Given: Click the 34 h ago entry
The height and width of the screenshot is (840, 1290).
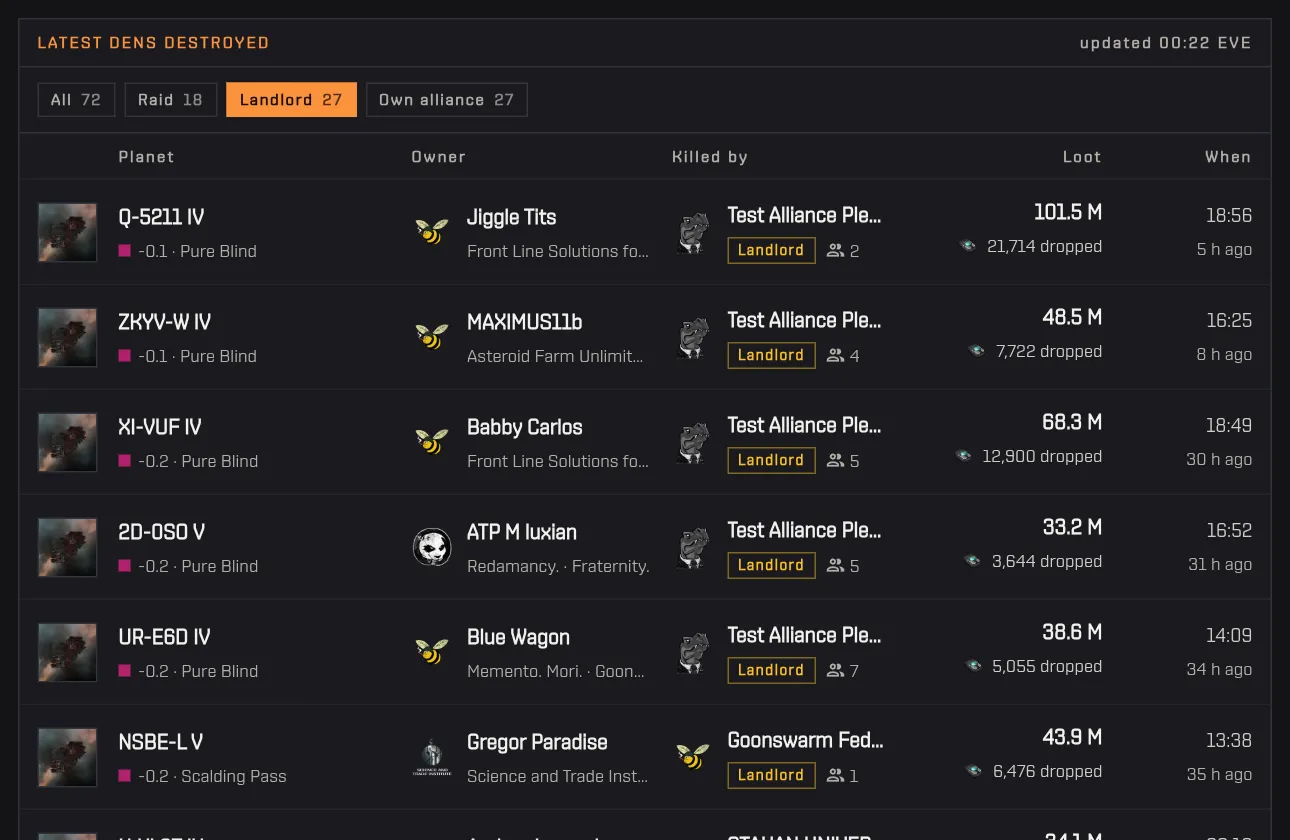Looking at the screenshot, I should 1219,669.
